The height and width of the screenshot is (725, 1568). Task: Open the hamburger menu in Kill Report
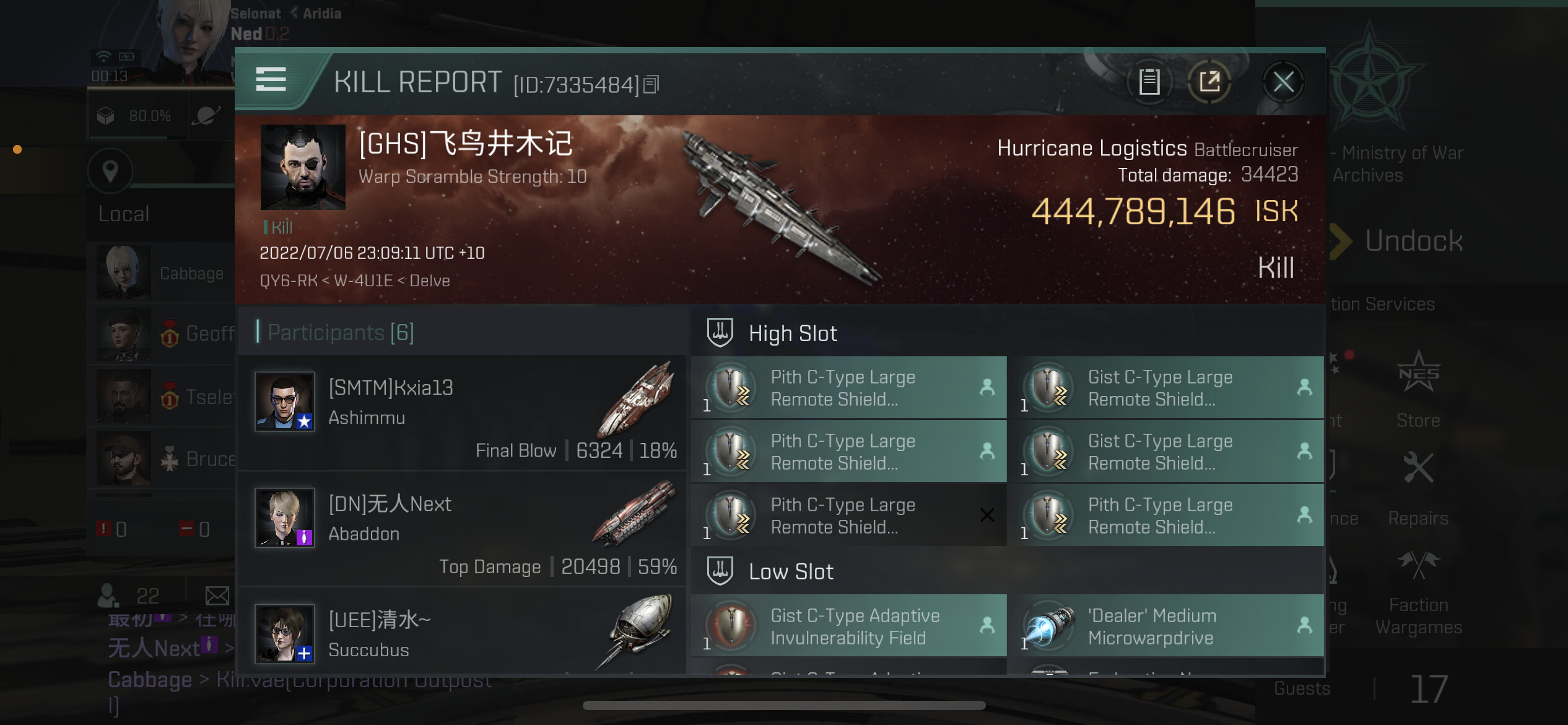pyautogui.click(x=271, y=81)
